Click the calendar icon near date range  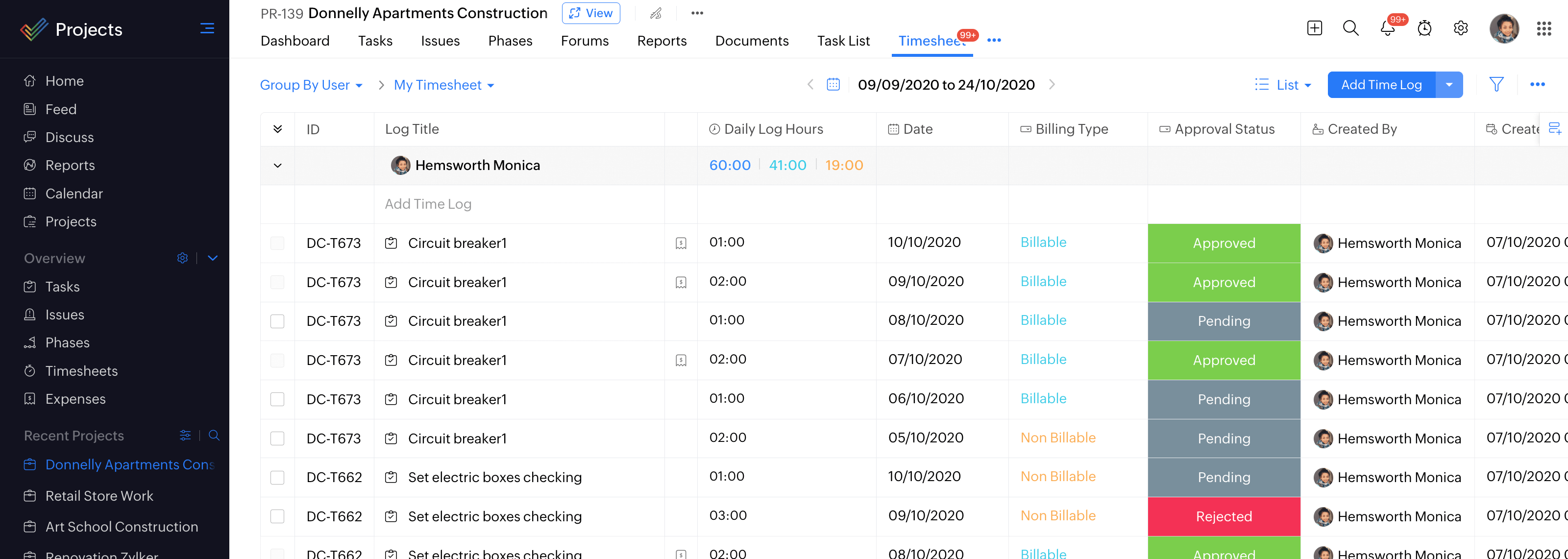(x=833, y=84)
